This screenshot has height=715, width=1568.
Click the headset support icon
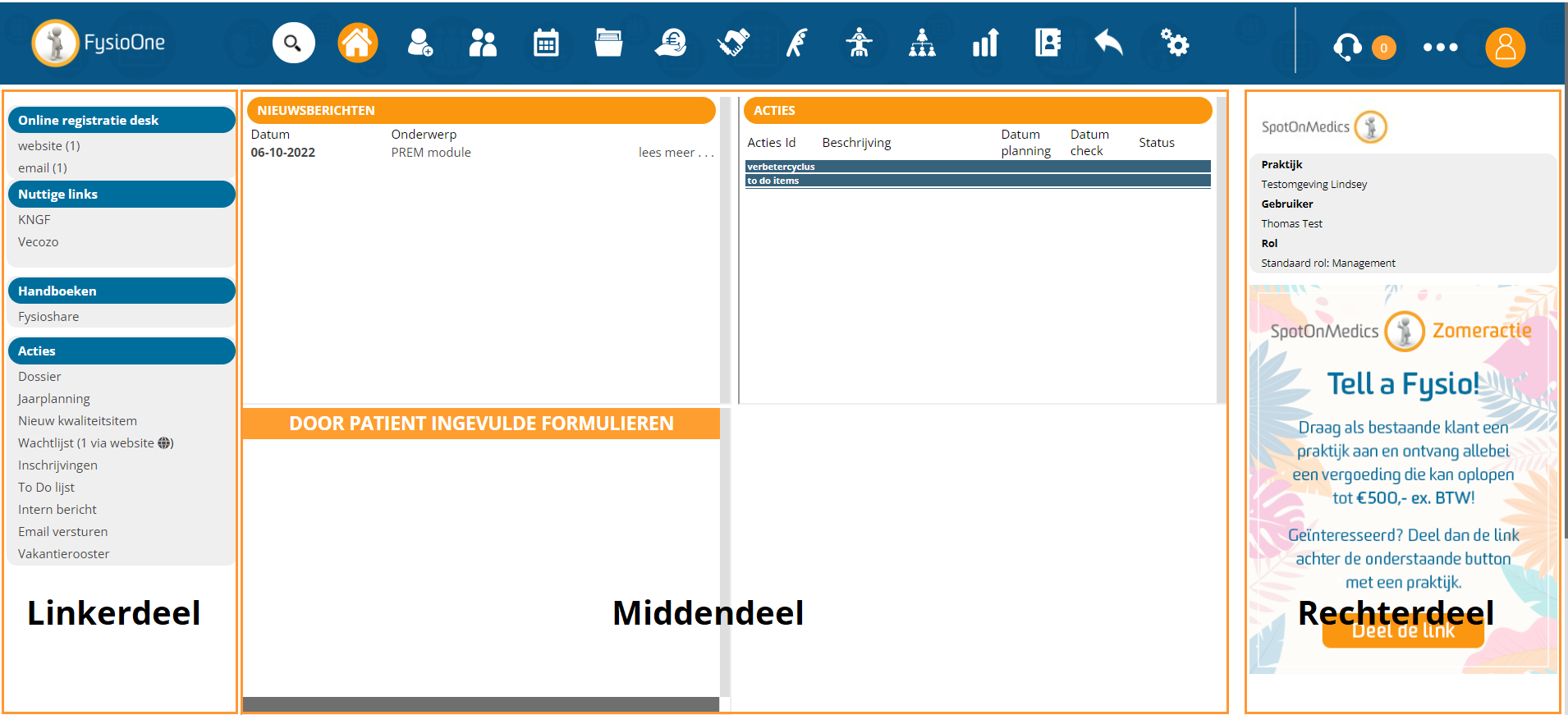click(x=1347, y=48)
